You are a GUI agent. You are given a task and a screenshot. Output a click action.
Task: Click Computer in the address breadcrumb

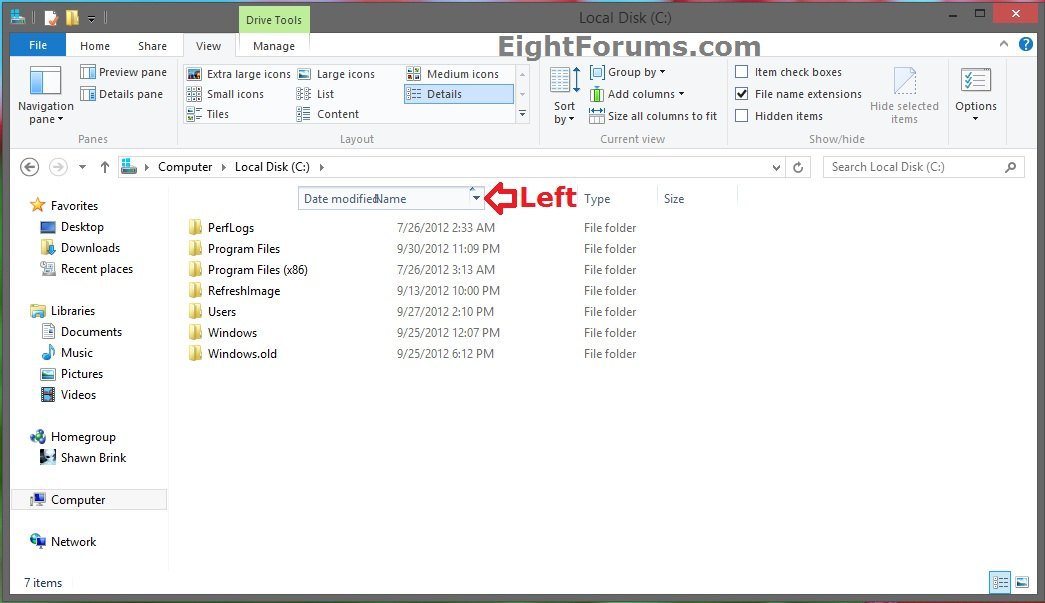pyautogui.click(x=185, y=167)
